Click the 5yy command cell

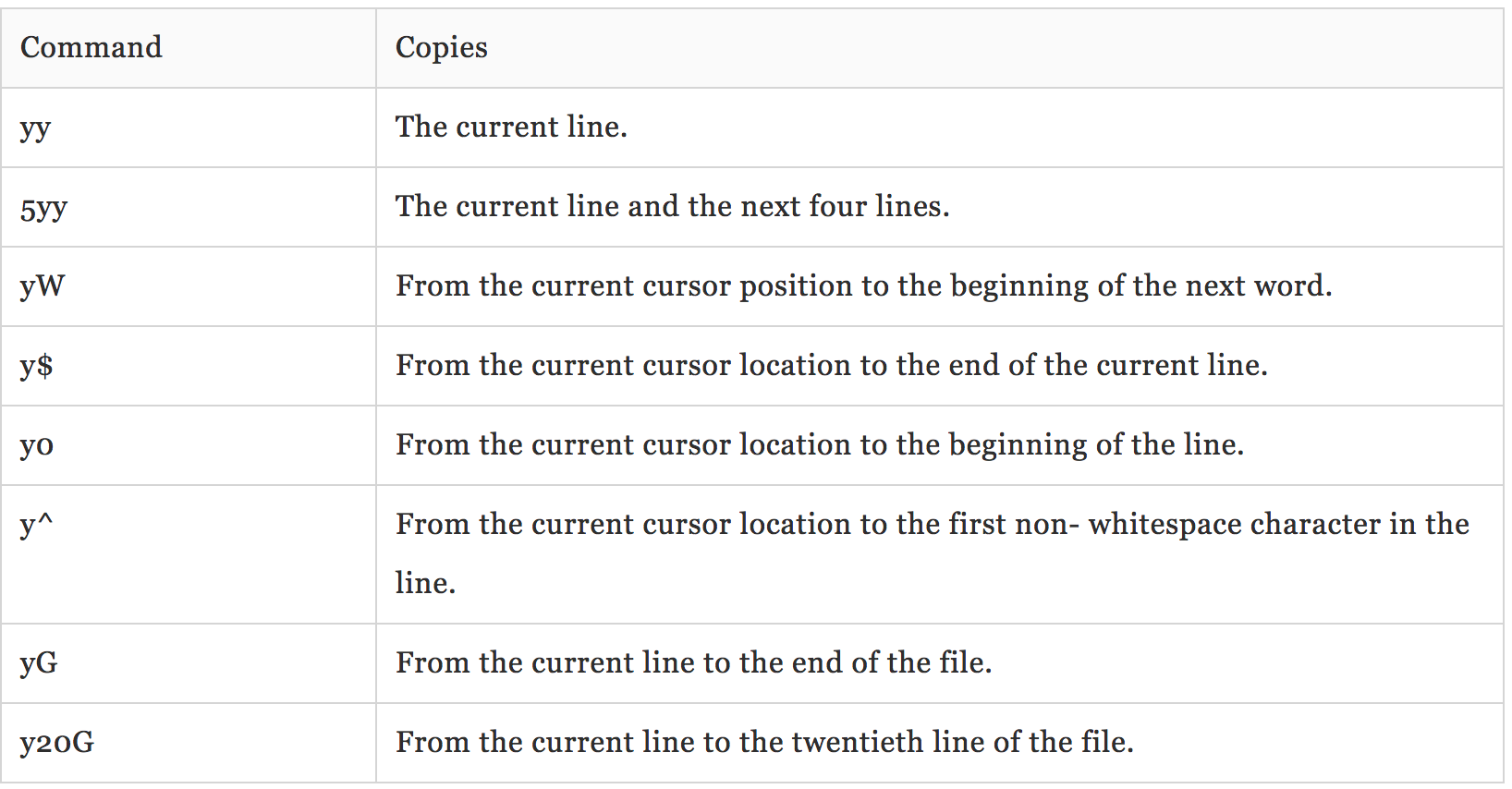coord(43,207)
